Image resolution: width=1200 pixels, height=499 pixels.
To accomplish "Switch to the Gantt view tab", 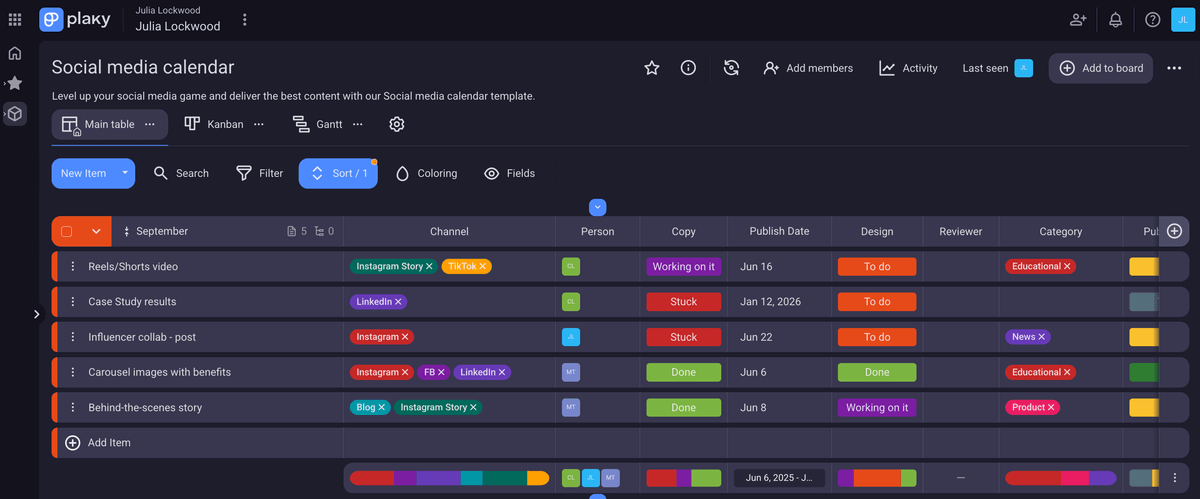I will pyautogui.click(x=318, y=124).
